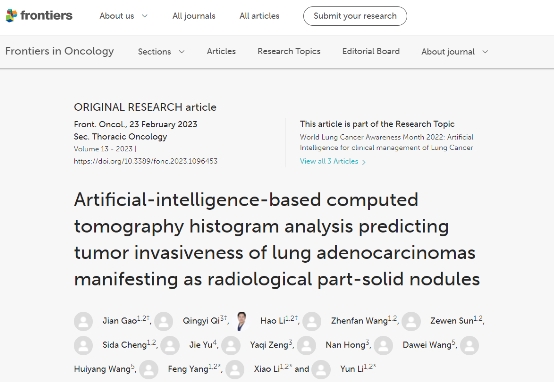The image size is (554, 382).
Task: Click Qingyi Qi's avatar placeholder icon
Action: pos(164,321)
